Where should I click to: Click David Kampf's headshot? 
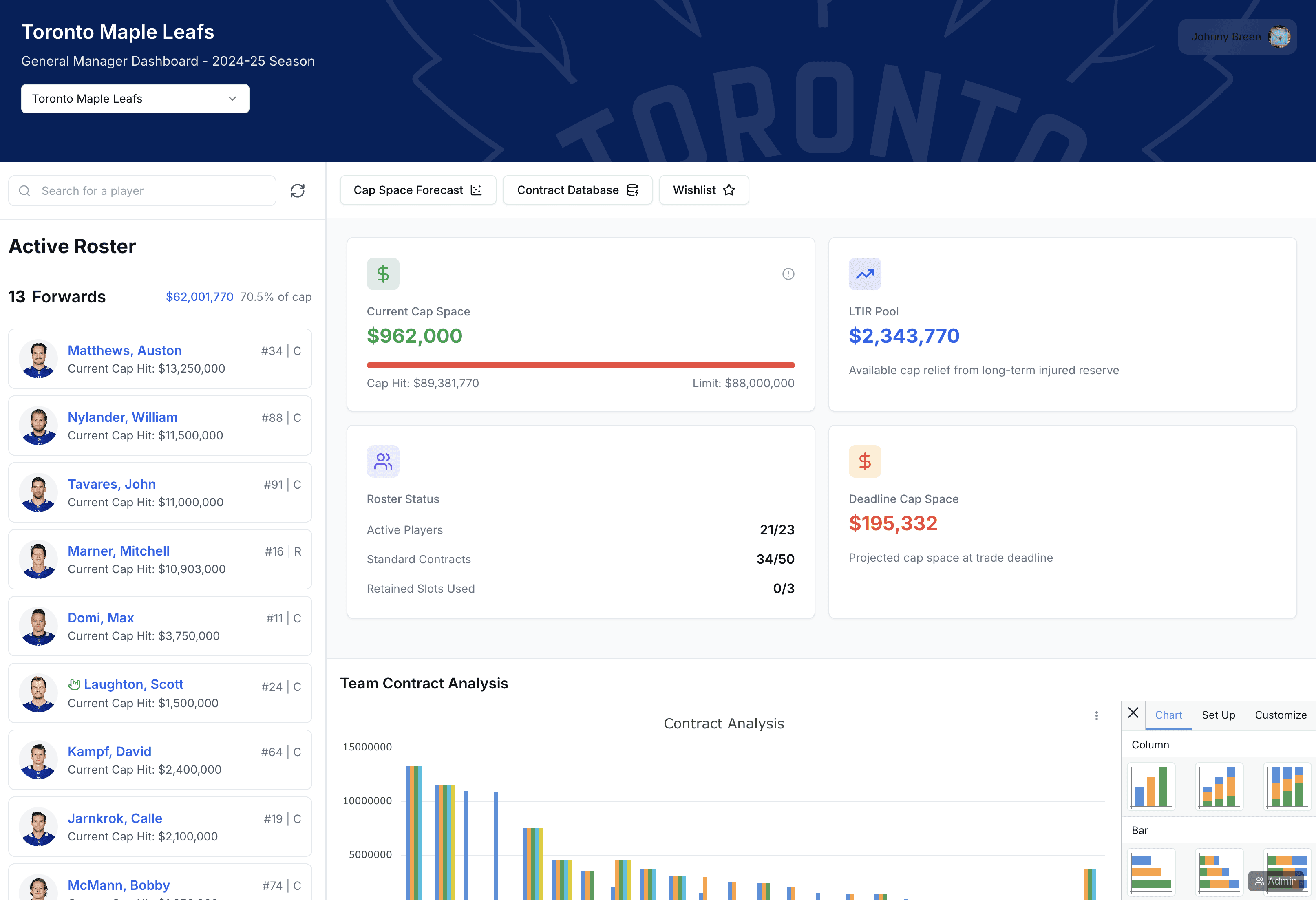[38, 760]
